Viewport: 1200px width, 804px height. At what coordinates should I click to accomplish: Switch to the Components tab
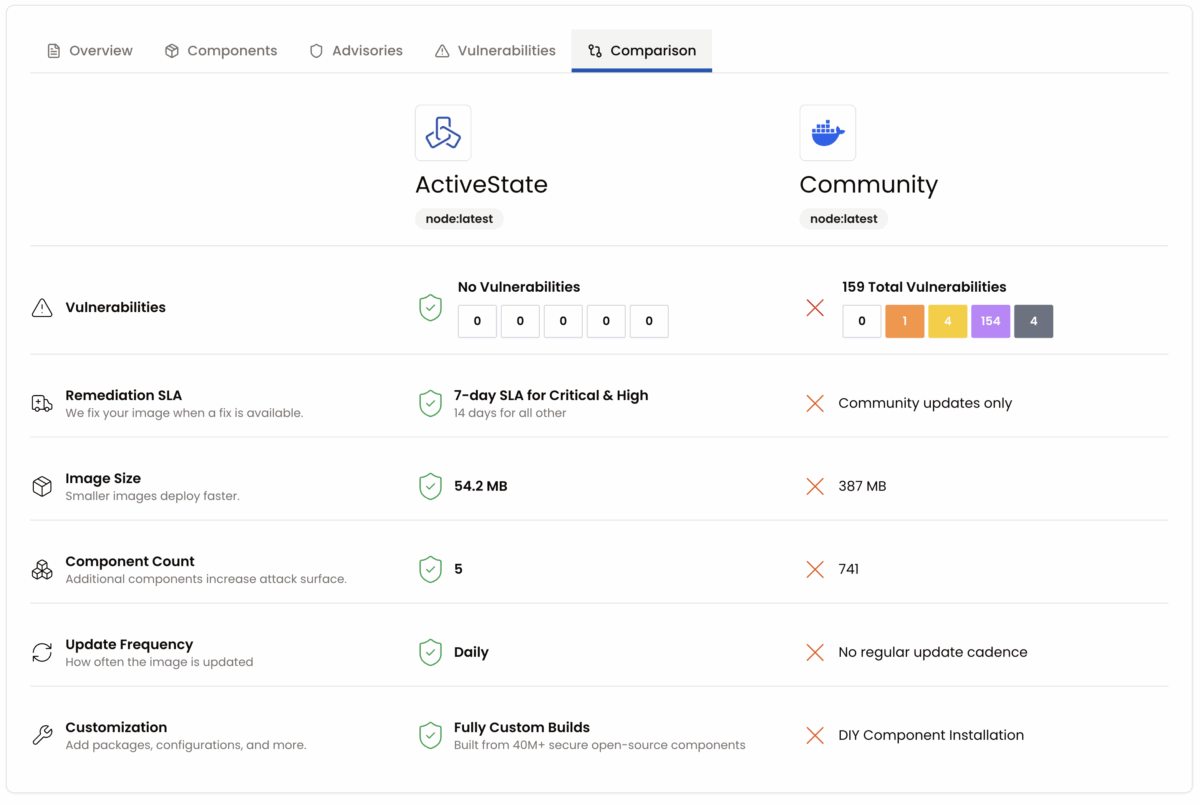(x=221, y=51)
